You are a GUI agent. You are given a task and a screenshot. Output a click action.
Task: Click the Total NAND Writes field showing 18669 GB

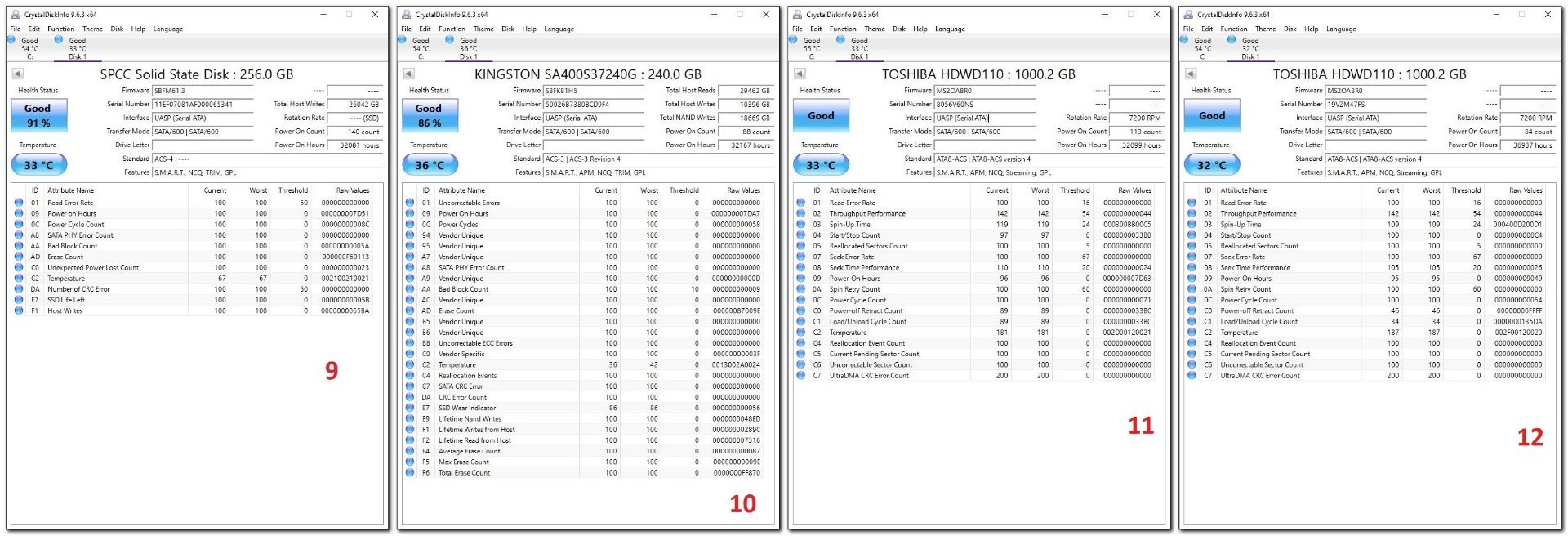pyautogui.click(x=746, y=118)
